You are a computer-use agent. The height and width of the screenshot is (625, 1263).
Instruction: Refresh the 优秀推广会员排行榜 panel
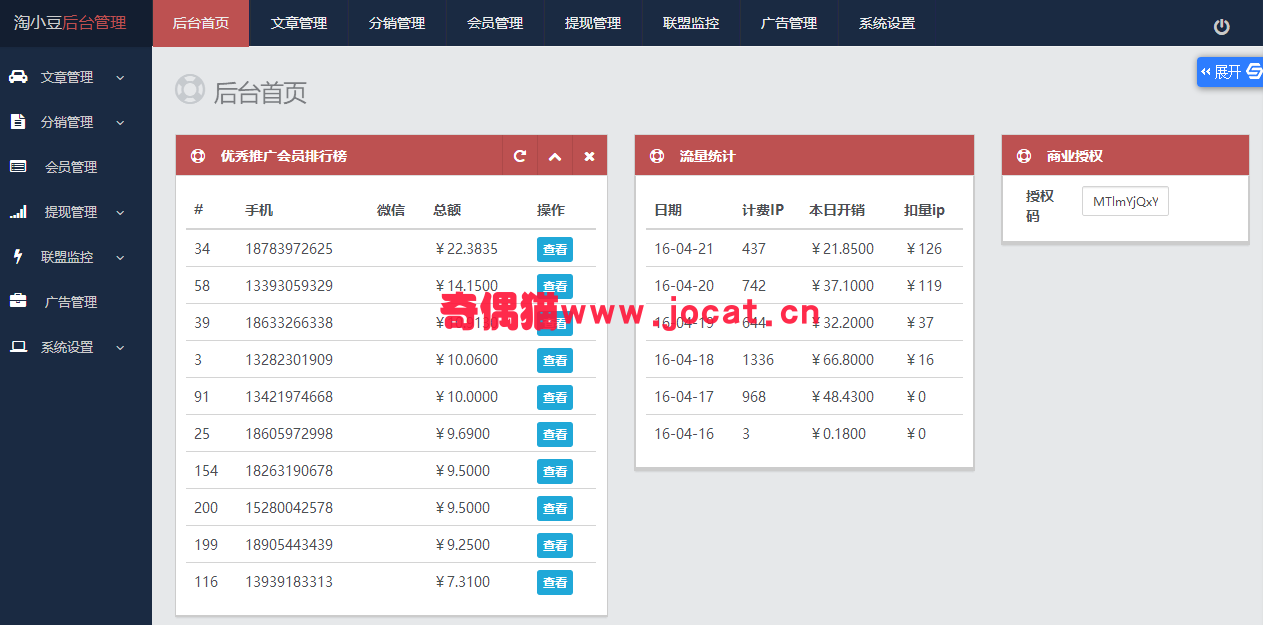pos(519,156)
